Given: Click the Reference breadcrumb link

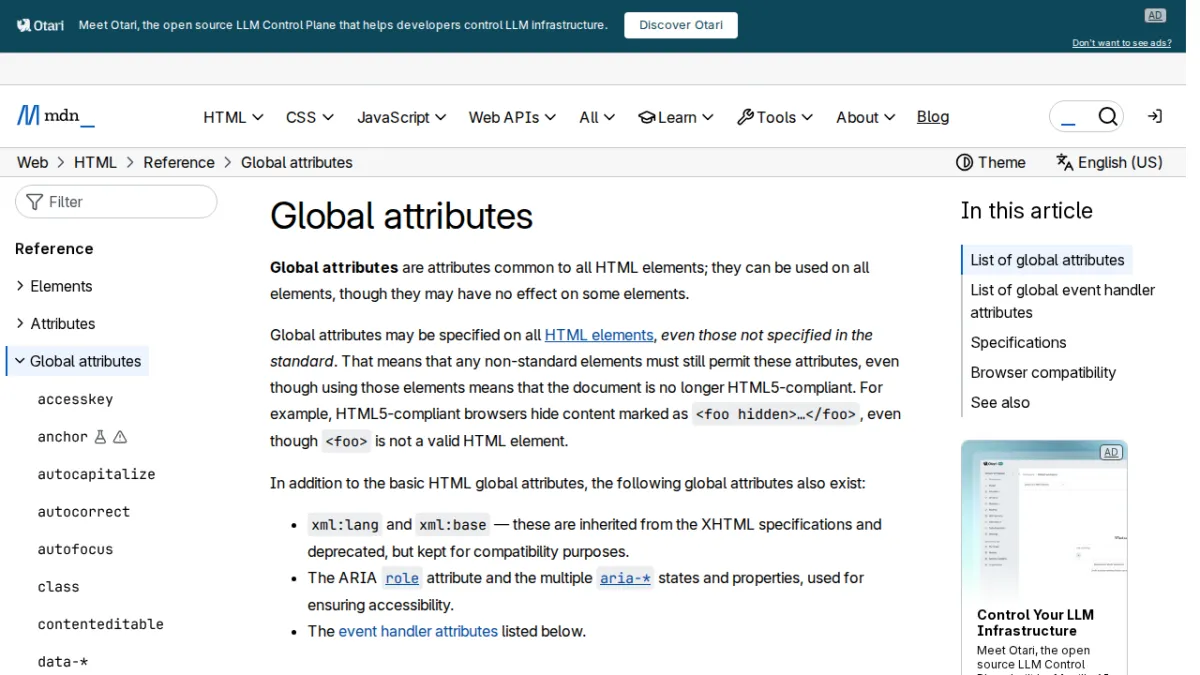Looking at the screenshot, I should pyautogui.click(x=179, y=162).
